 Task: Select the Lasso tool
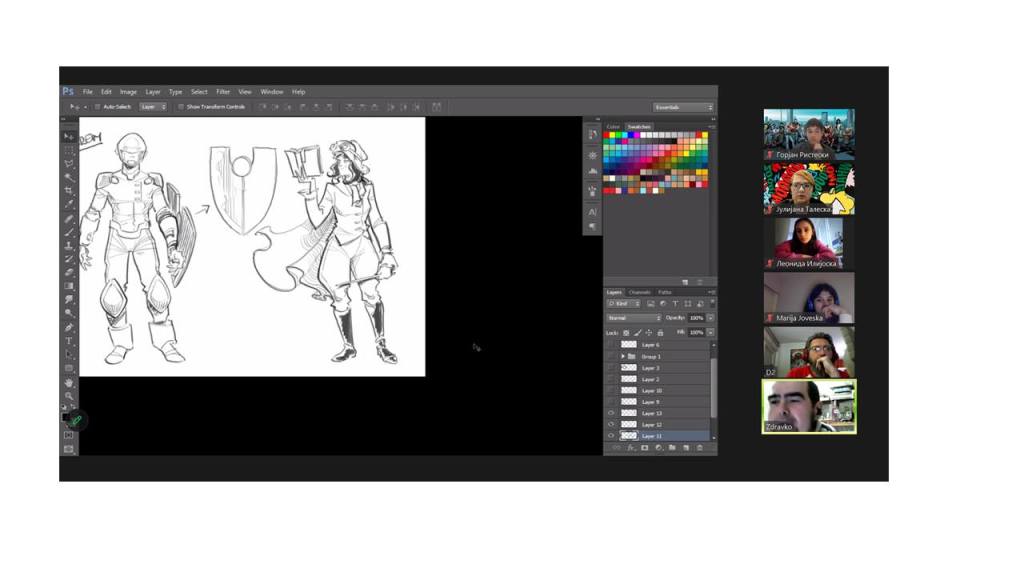pos(69,163)
